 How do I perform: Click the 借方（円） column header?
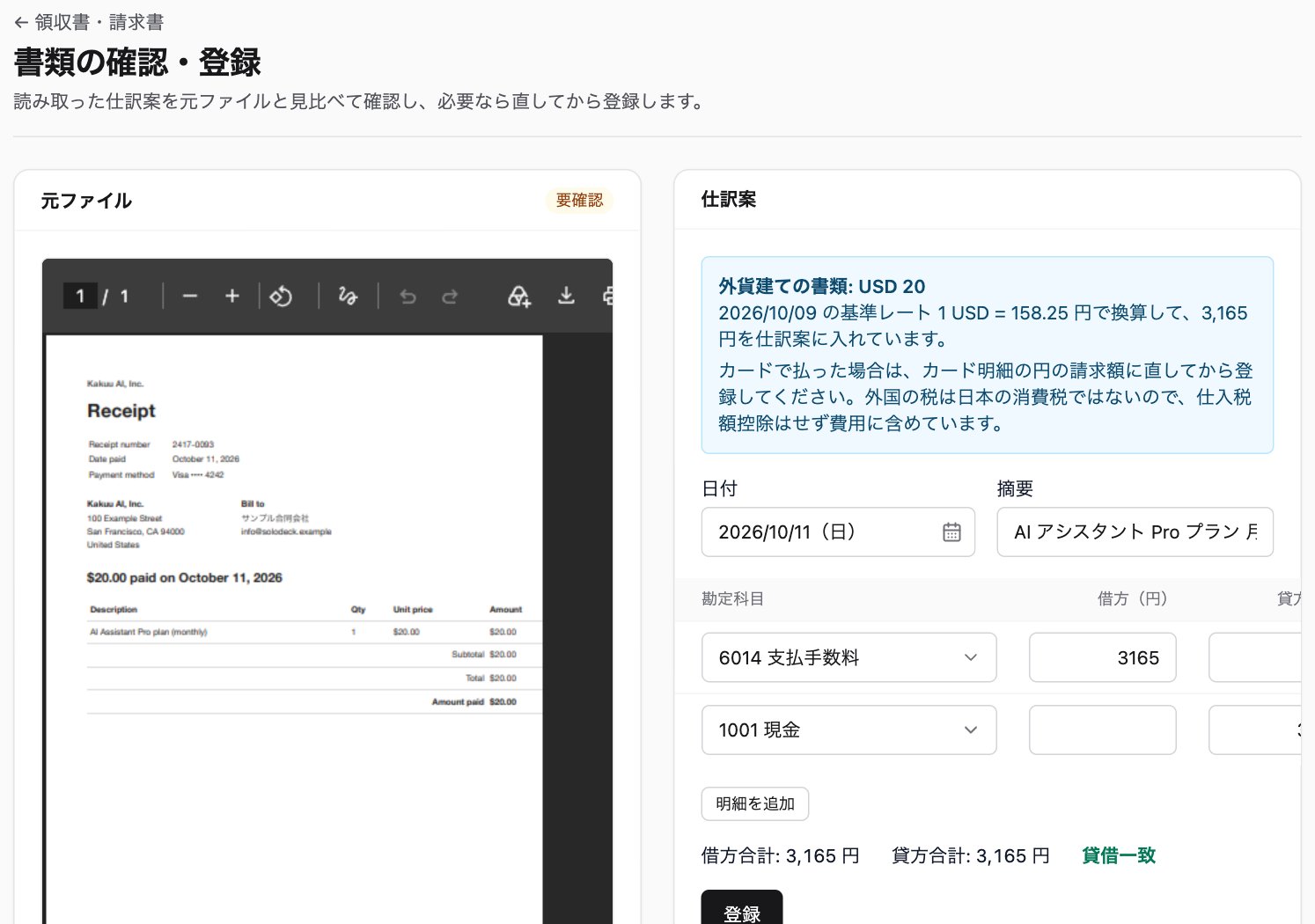(1133, 598)
